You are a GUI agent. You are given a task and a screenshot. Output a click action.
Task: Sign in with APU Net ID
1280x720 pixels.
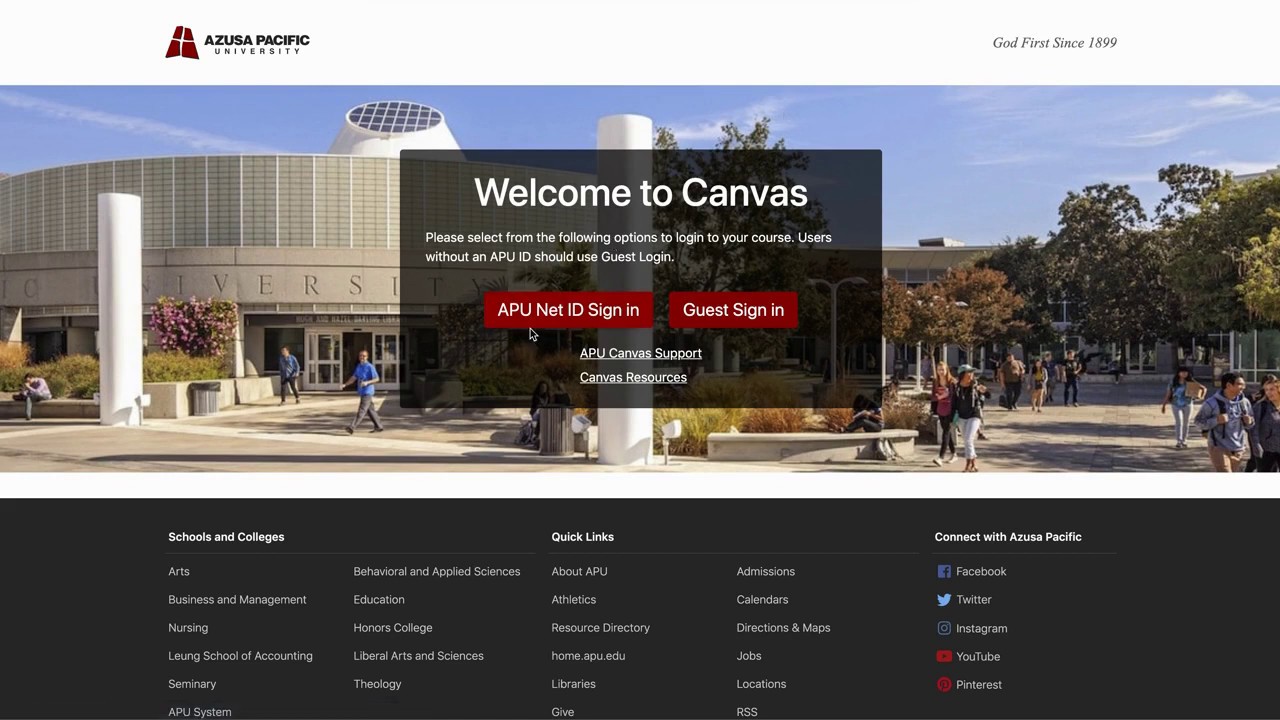568,310
